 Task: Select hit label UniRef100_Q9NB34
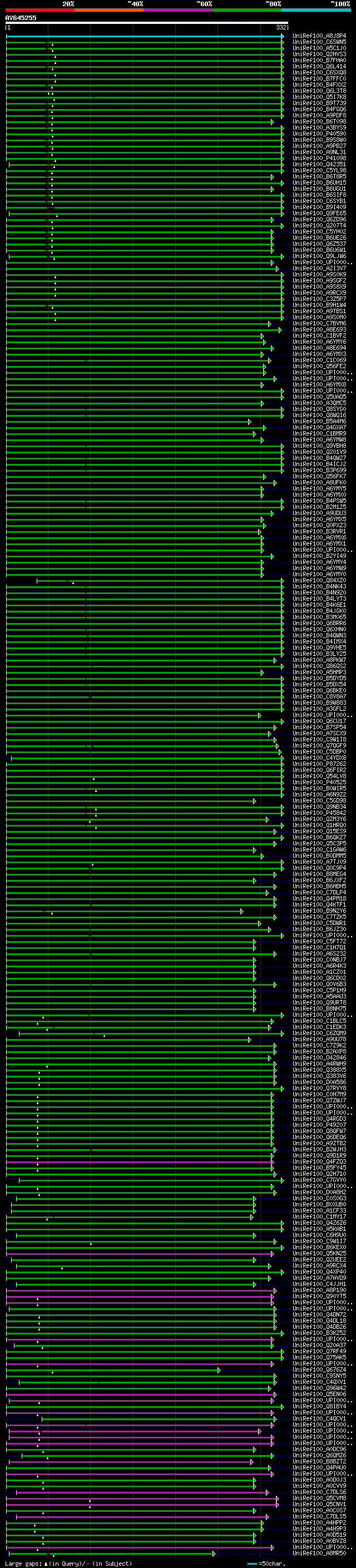[x=319, y=807]
